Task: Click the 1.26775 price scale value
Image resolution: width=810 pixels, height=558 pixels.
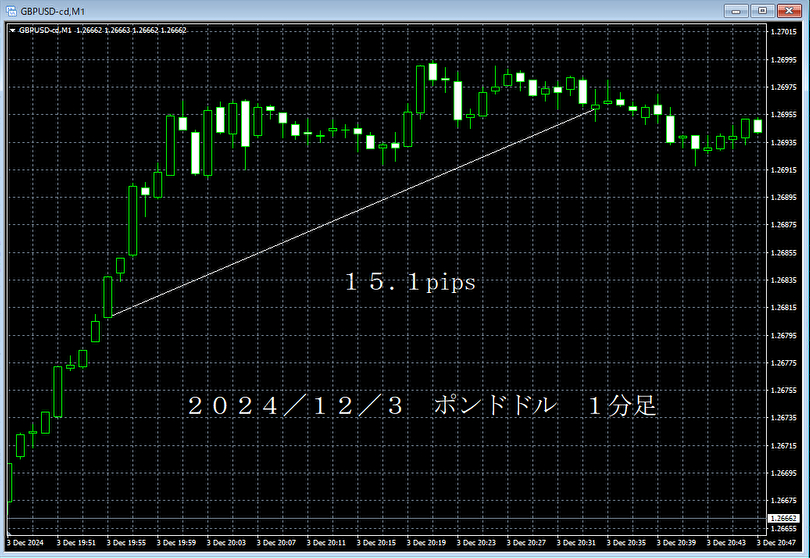Action: click(783, 363)
